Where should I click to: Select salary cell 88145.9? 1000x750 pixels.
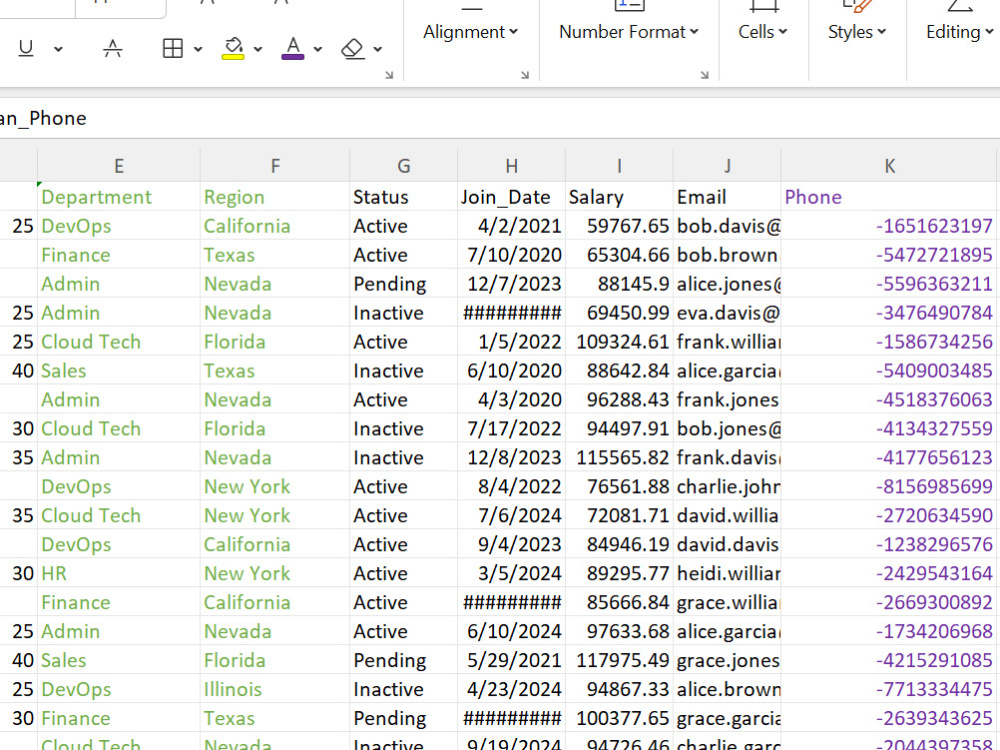[x=619, y=284]
